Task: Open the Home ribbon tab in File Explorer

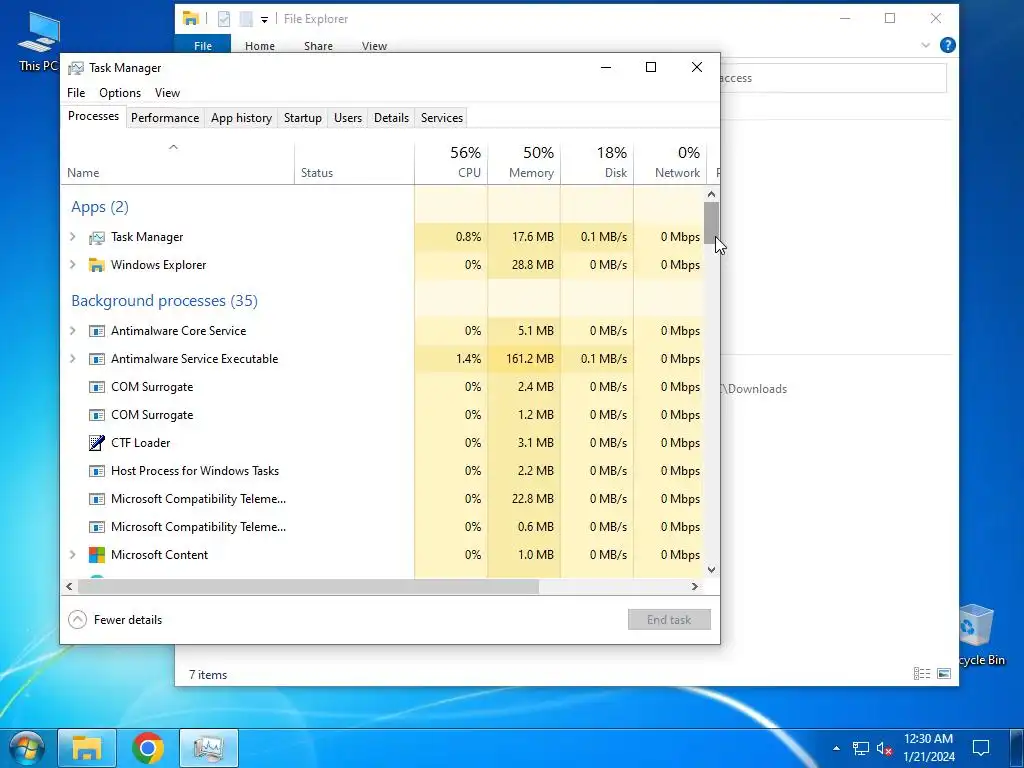Action: pos(259,46)
